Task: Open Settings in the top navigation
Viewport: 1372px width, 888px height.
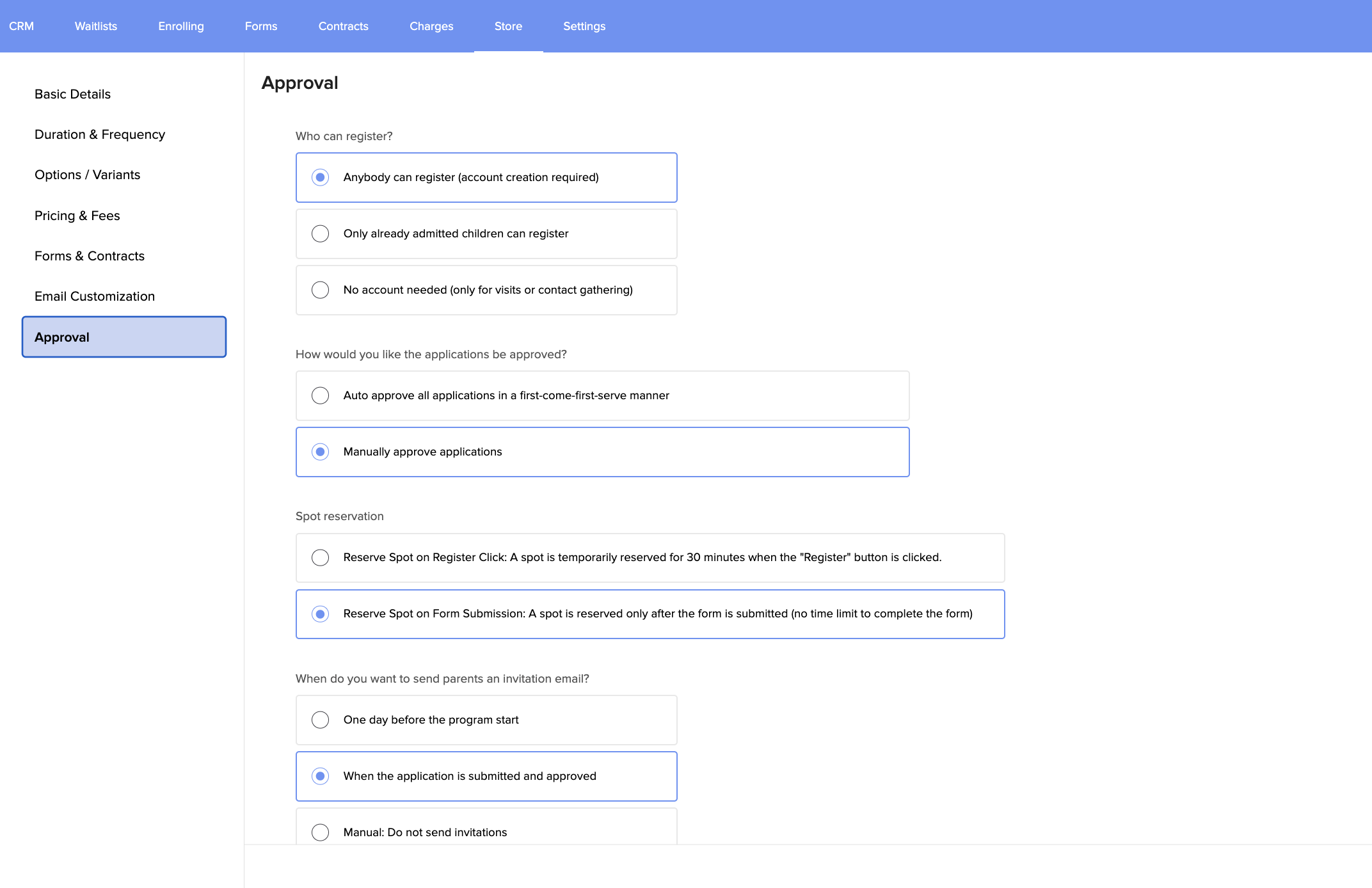Action: pos(584,26)
